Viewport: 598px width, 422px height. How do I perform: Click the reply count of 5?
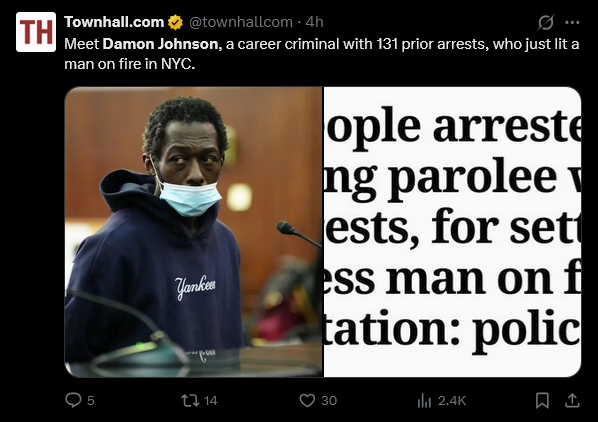tap(91, 401)
